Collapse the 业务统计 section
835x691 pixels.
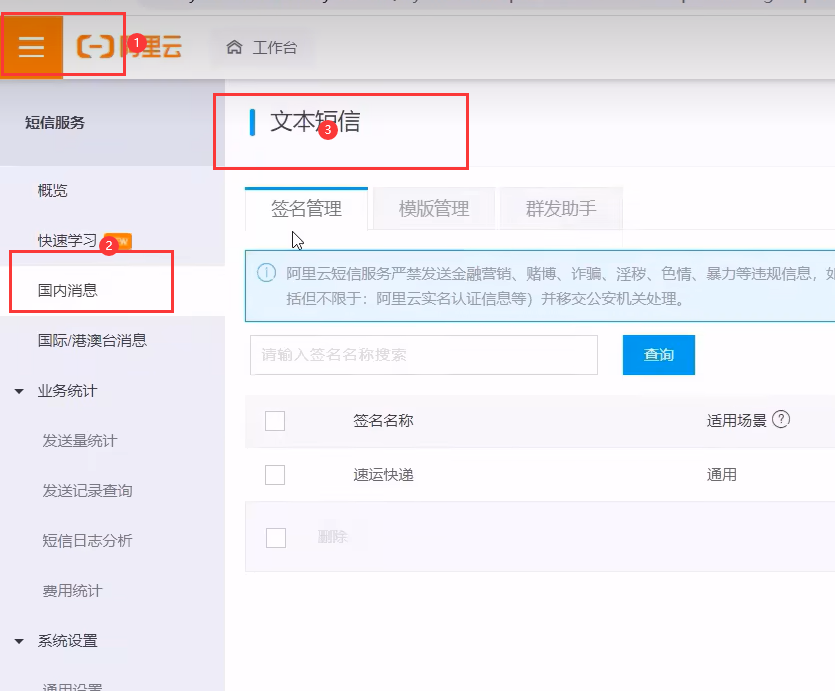point(19,391)
